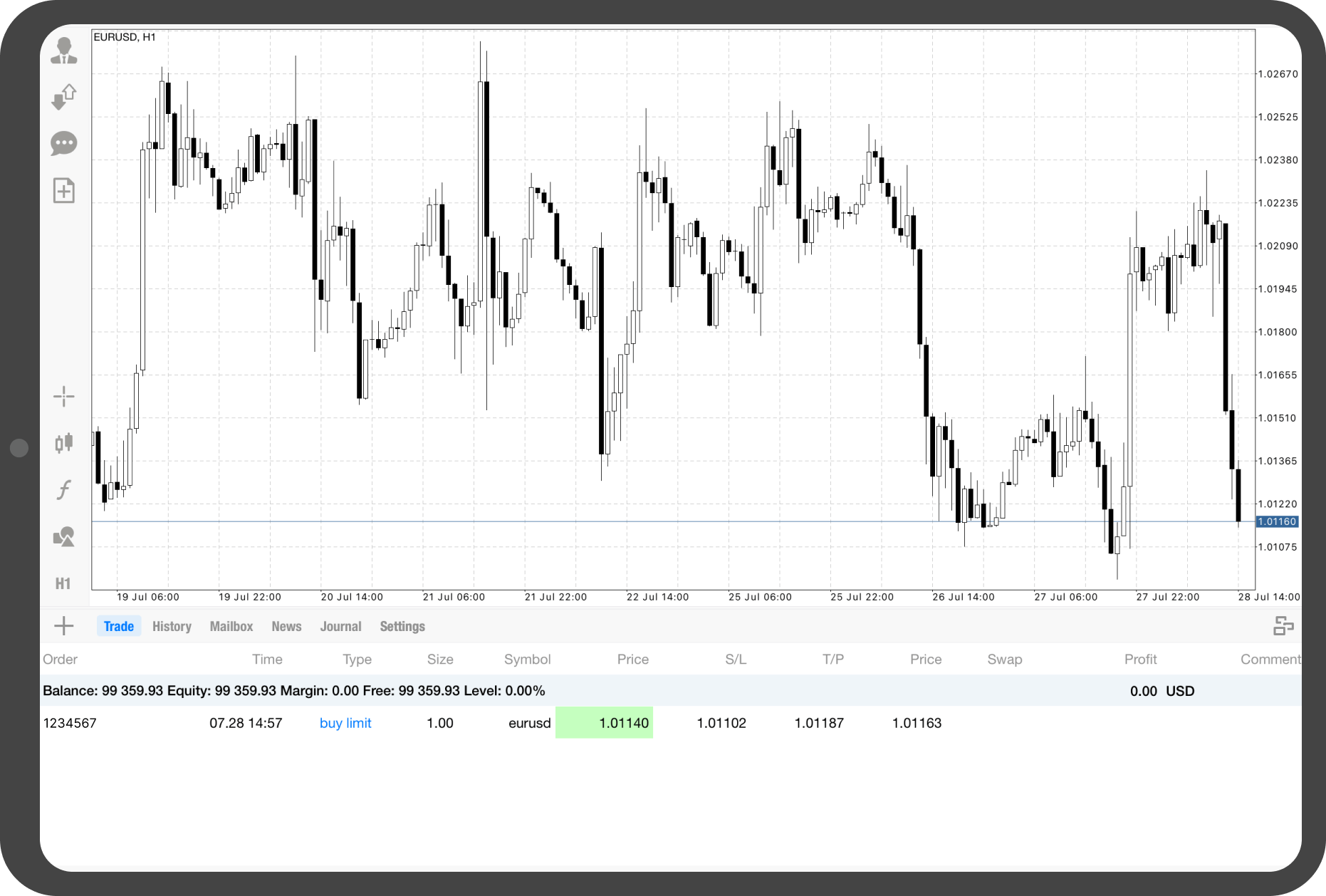Click the buy limit order type link

pyautogui.click(x=345, y=723)
